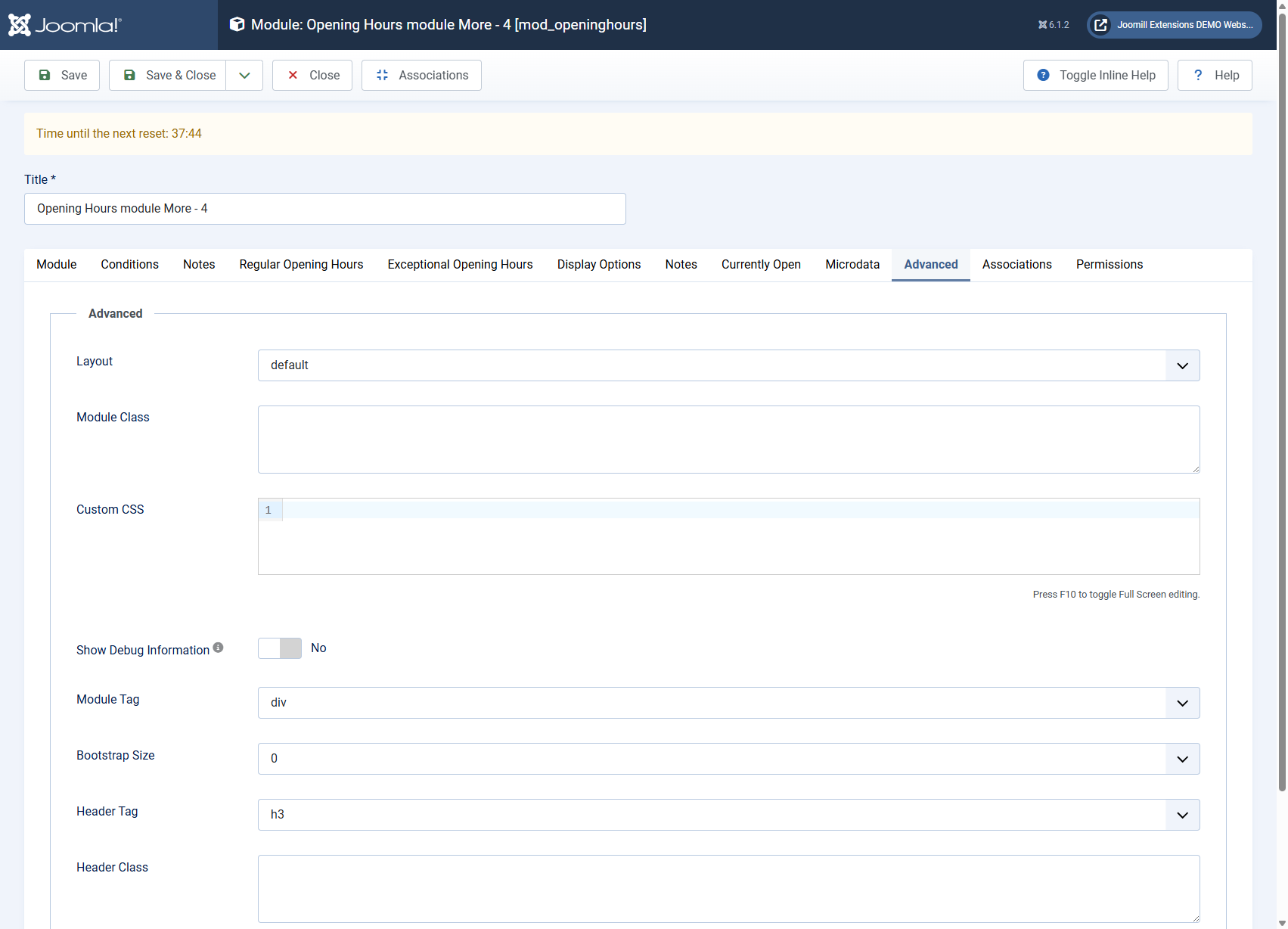The height and width of the screenshot is (929, 1288).
Task: Toggle the Show Debug Information switch
Action: click(x=280, y=648)
